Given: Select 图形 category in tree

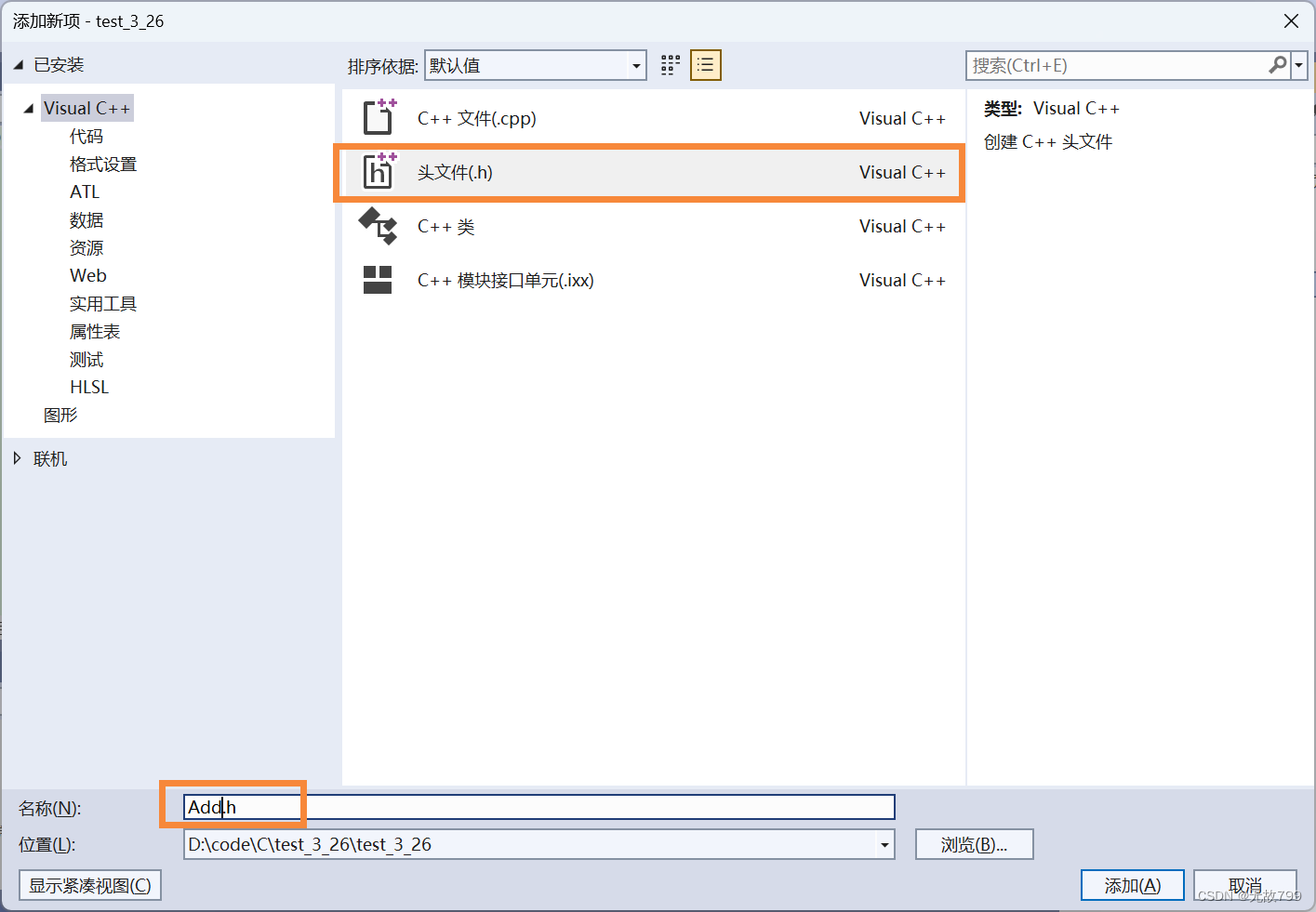Looking at the screenshot, I should (60, 415).
